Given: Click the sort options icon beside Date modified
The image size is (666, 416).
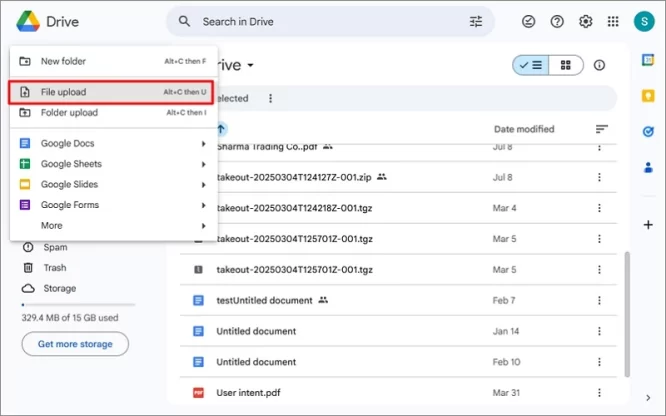Looking at the screenshot, I should (601, 129).
